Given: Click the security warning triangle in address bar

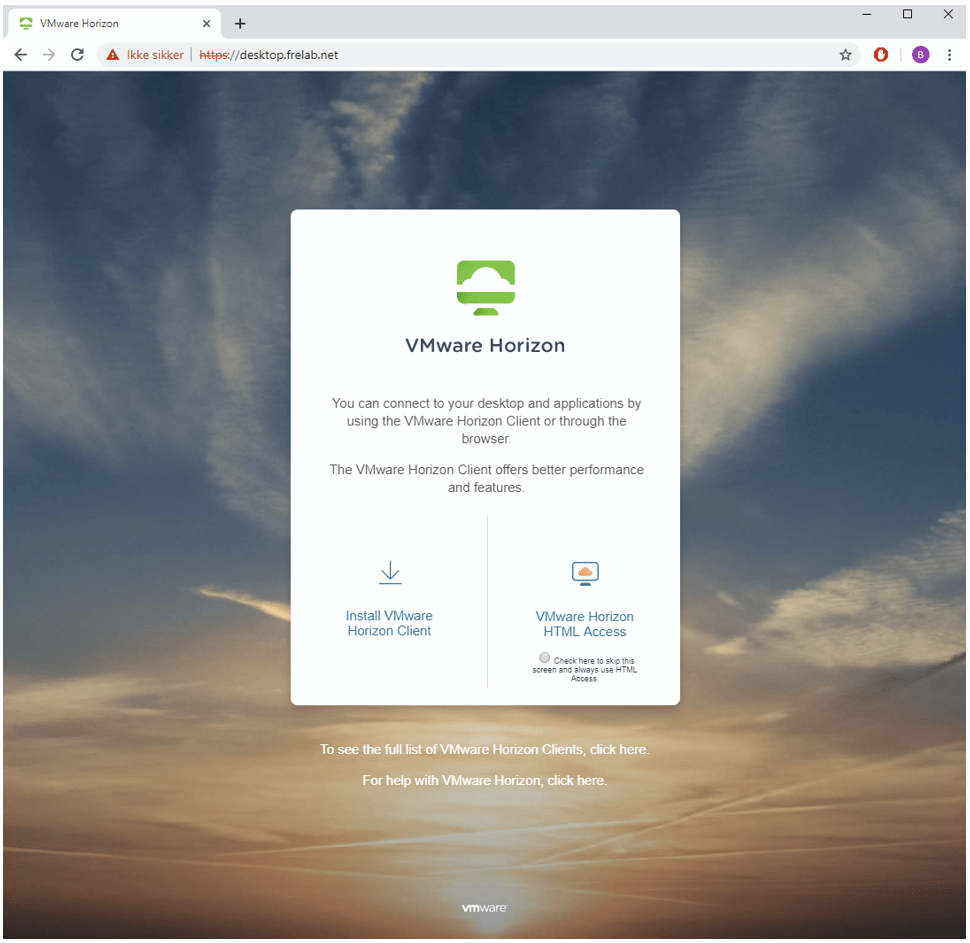Looking at the screenshot, I should coord(111,55).
